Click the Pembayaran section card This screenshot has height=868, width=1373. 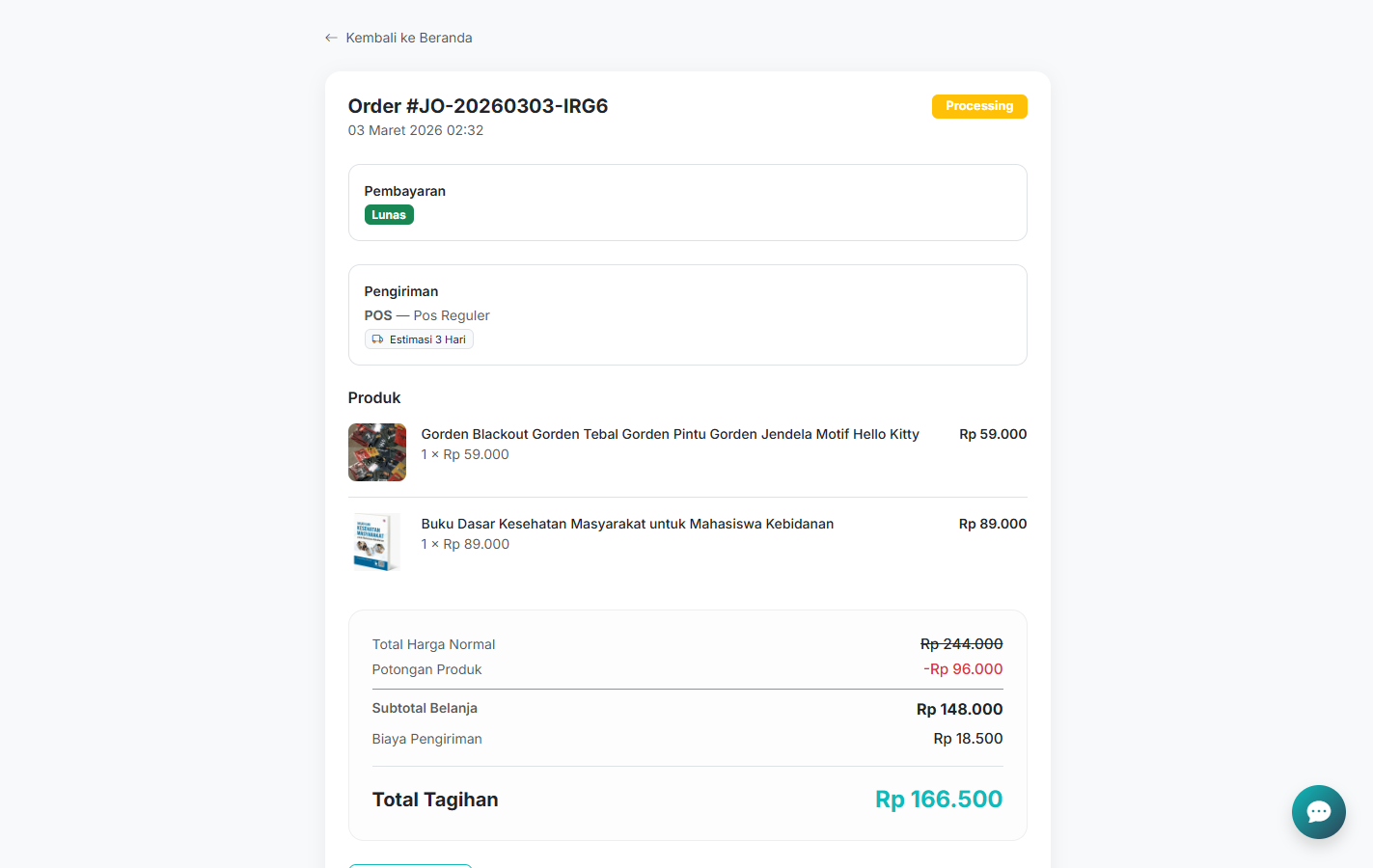point(687,203)
